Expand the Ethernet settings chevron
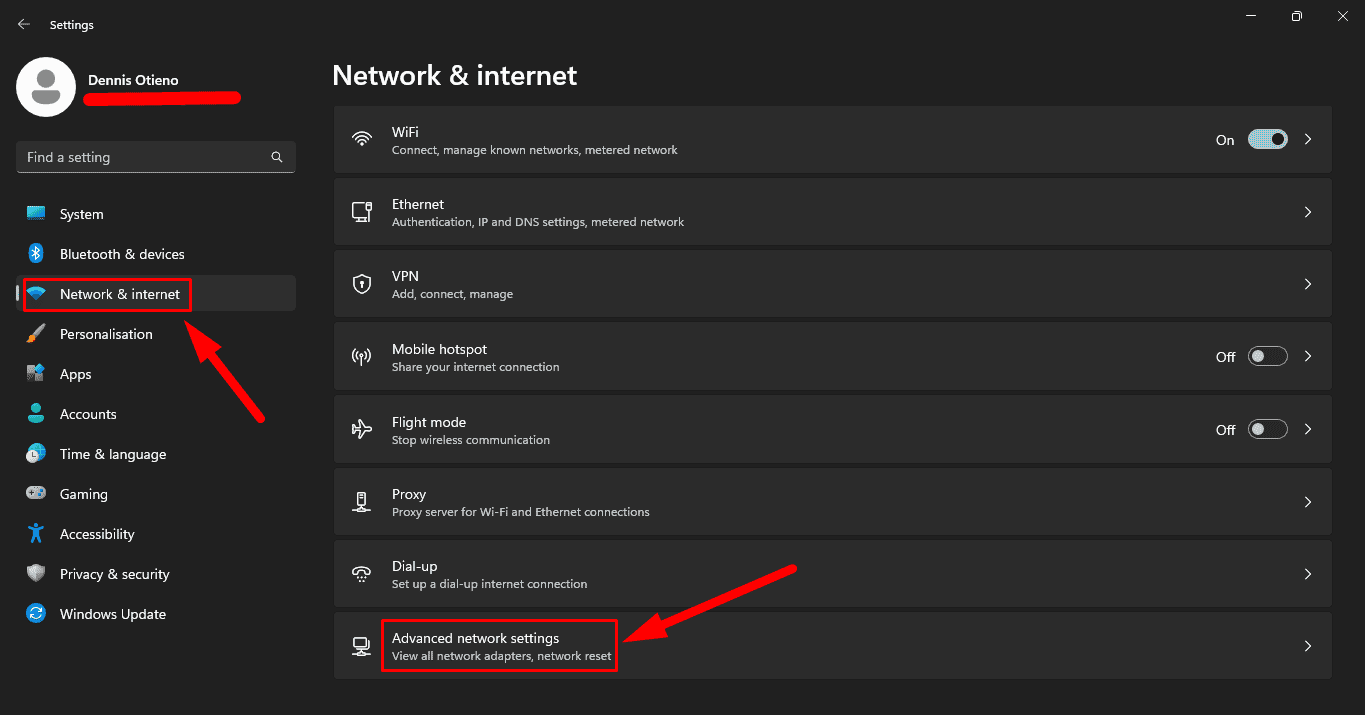The width and height of the screenshot is (1365, 715). pyautogui.click(x=1307, y=211)
